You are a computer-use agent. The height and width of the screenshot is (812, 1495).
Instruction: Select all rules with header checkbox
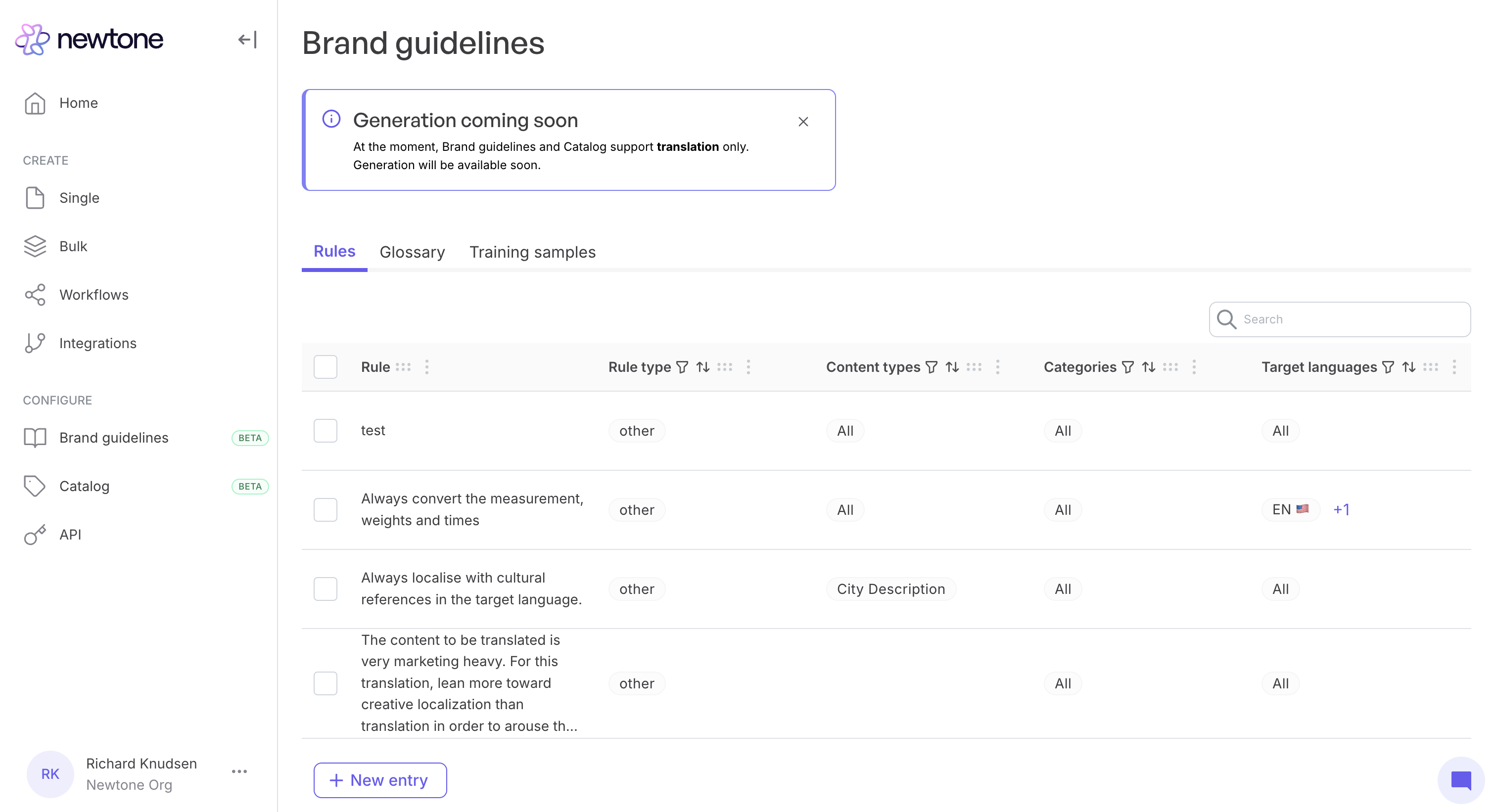click(326, 367)
